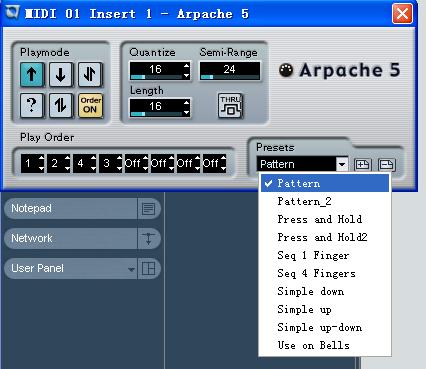The image size is (426, 369).
Task: Click the Remove preset minus icon
Action: (x=387, y=165)
